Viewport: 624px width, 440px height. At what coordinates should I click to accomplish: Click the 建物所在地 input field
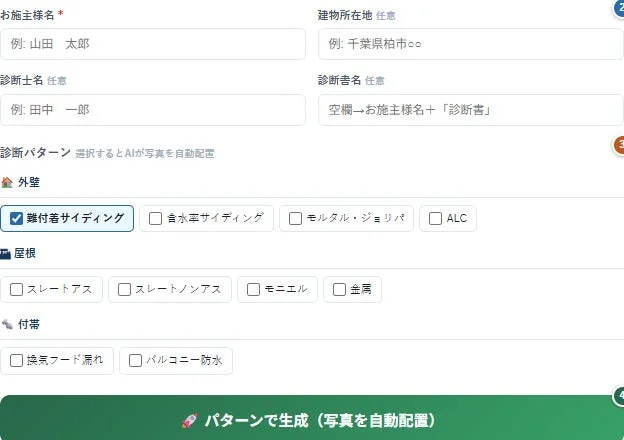tap(471, 44)
